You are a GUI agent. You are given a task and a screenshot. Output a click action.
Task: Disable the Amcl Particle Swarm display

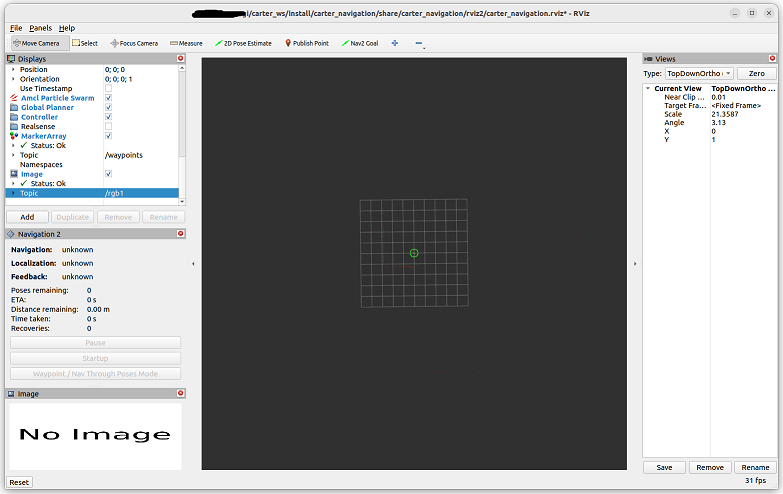[108, 98]
